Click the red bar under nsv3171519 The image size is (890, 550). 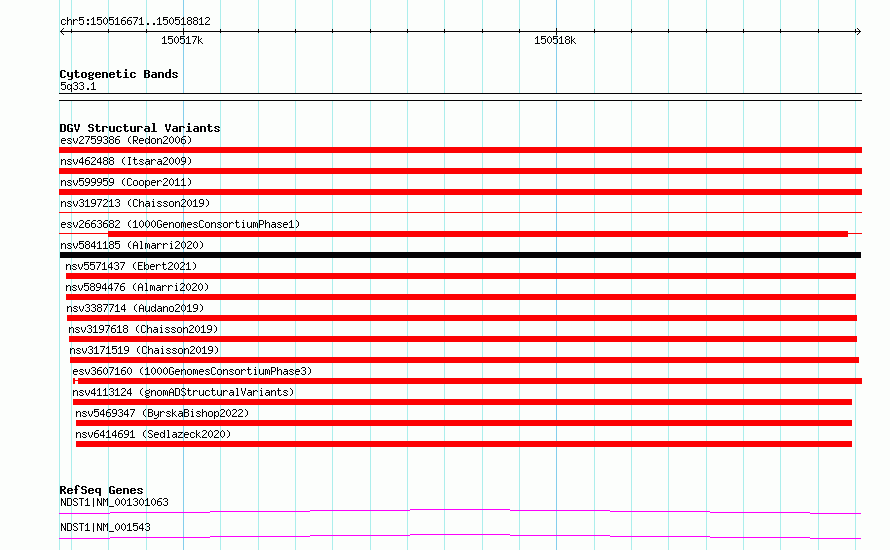click(464, 360)
